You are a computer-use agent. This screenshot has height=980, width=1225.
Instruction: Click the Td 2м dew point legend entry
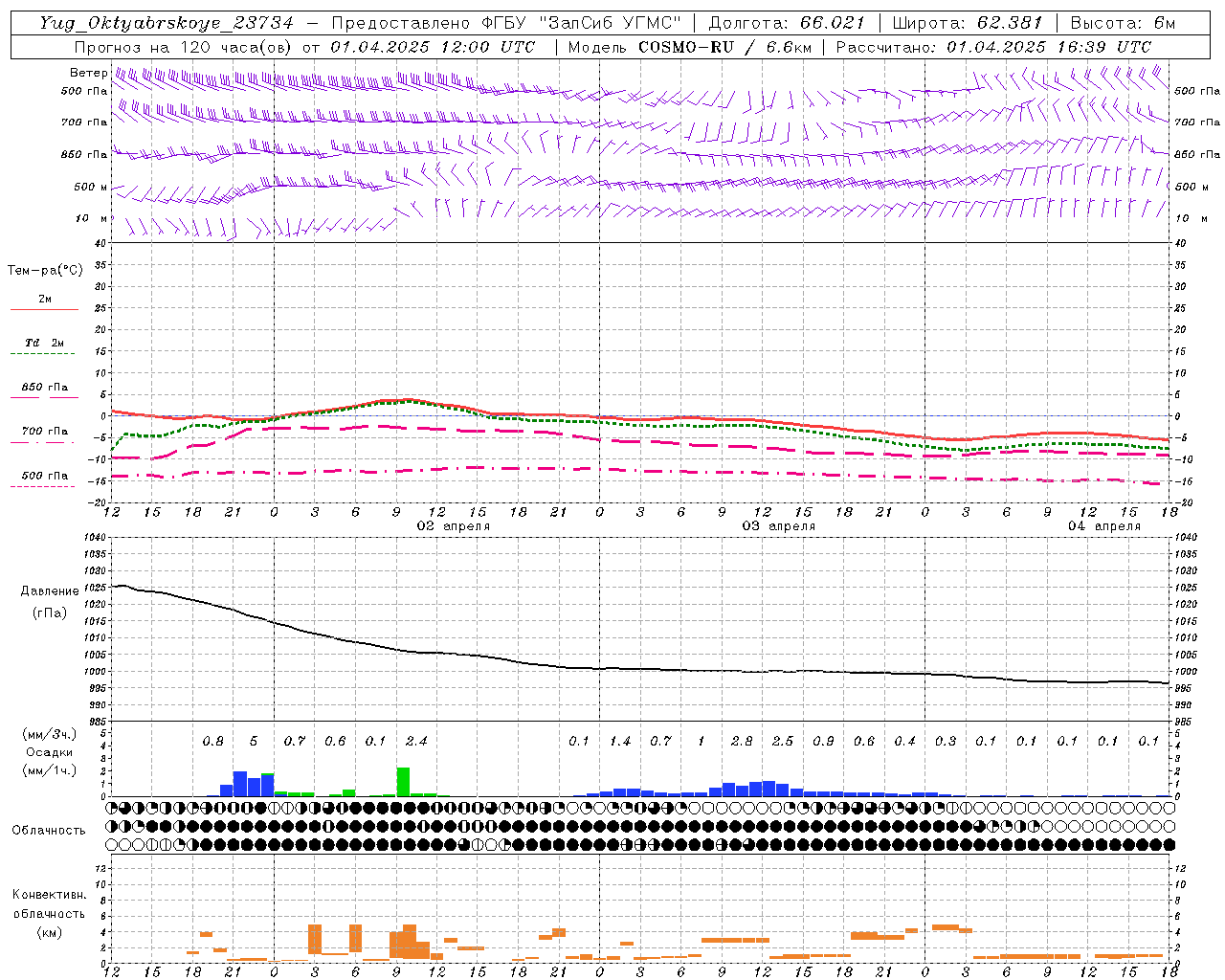(x=45, y=343)
